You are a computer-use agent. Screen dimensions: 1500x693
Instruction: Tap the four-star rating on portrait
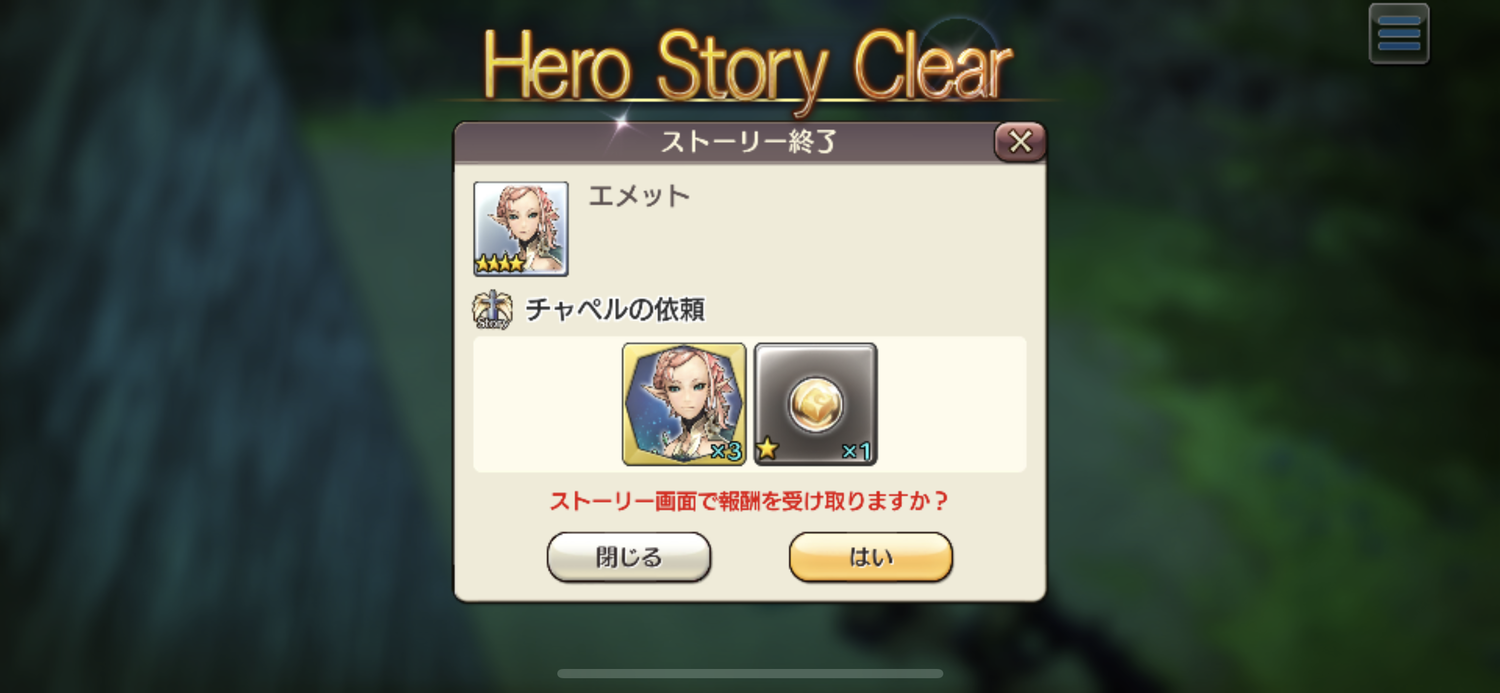pyautogui.click(x=499, y=264)
